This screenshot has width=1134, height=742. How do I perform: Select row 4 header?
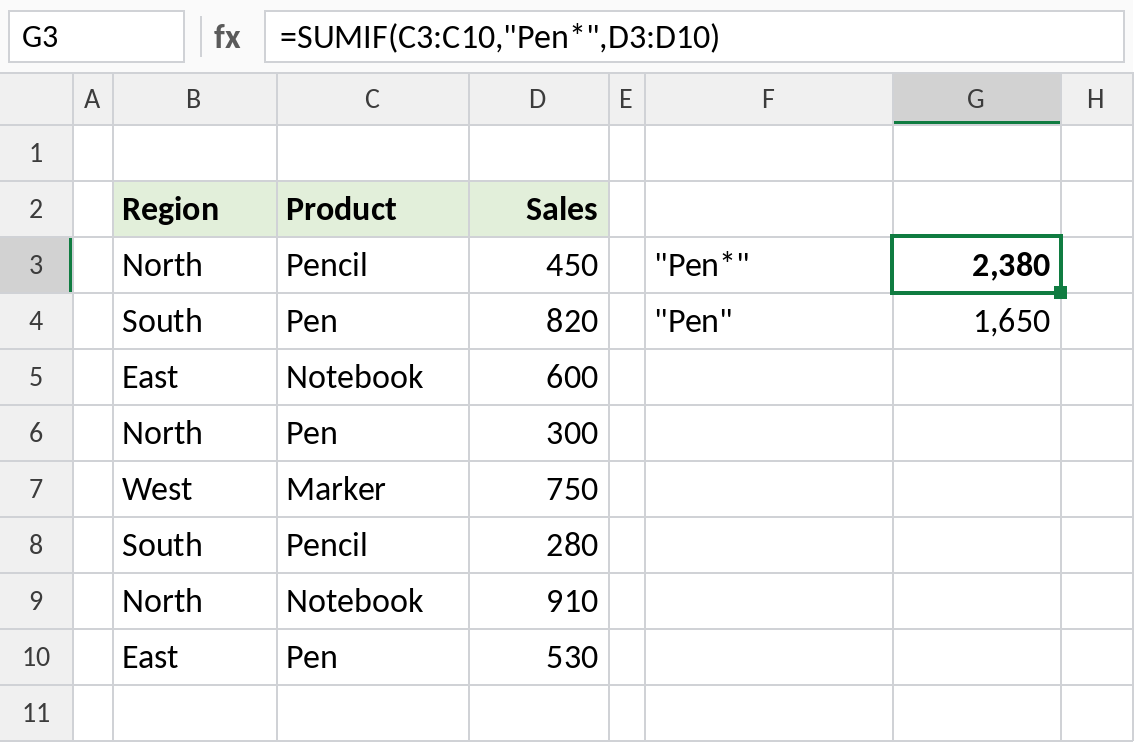point(36,321)
